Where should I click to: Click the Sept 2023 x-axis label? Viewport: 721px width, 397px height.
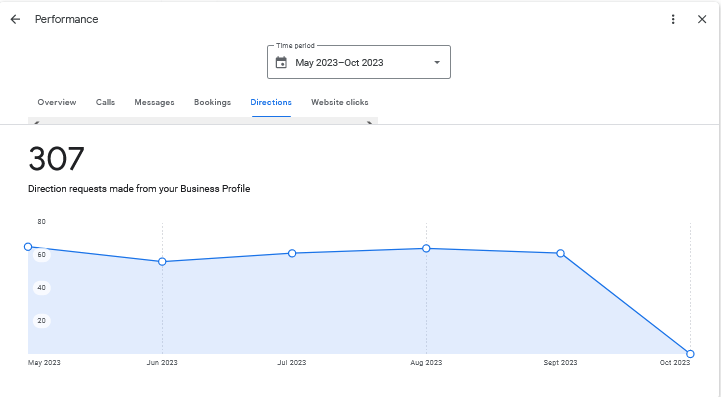pyautogui.click(x=560, y=362)
